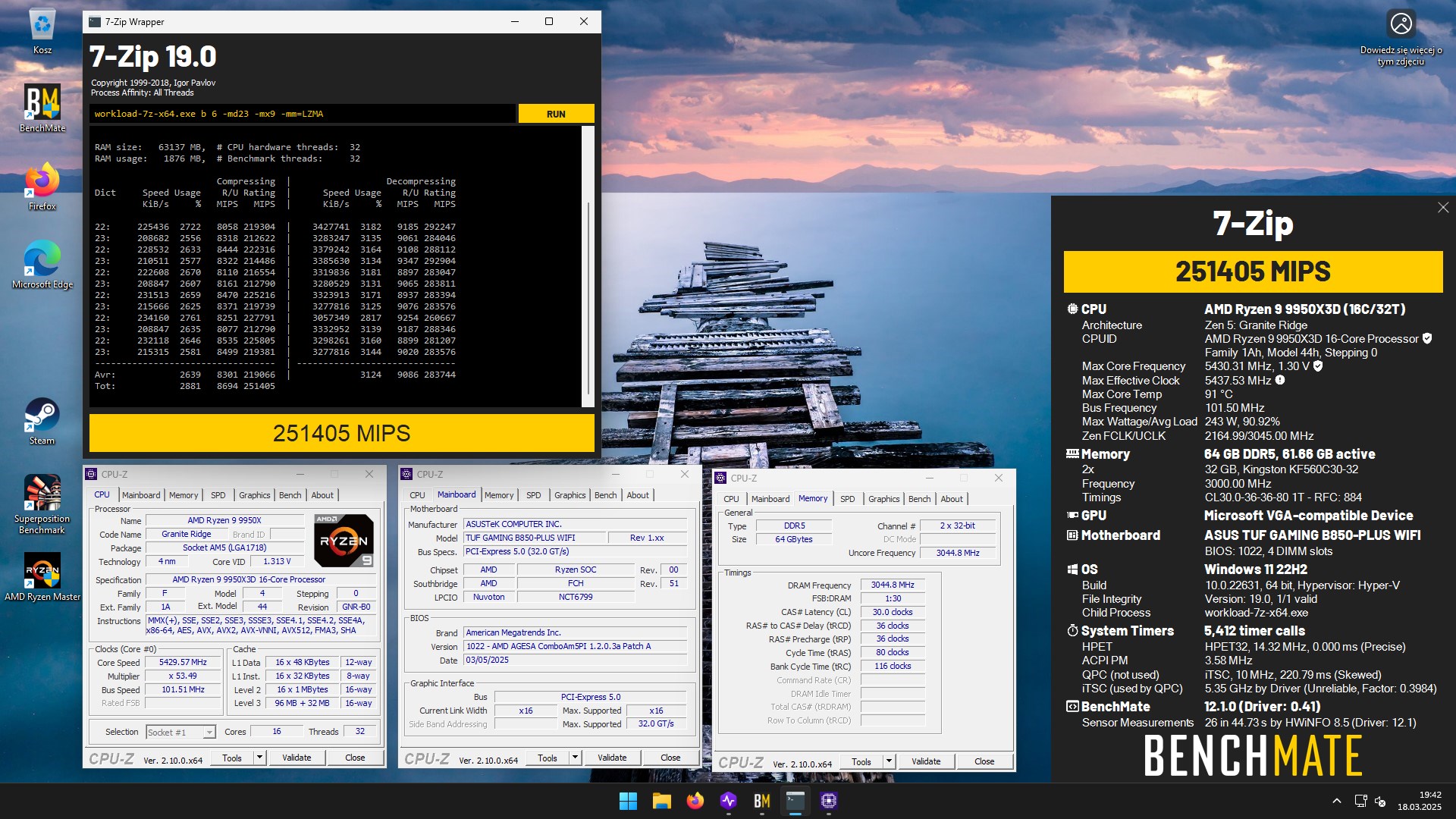
Task: Open the AMD Ryzen Master shortcut
Action: [x=42, y=577]
